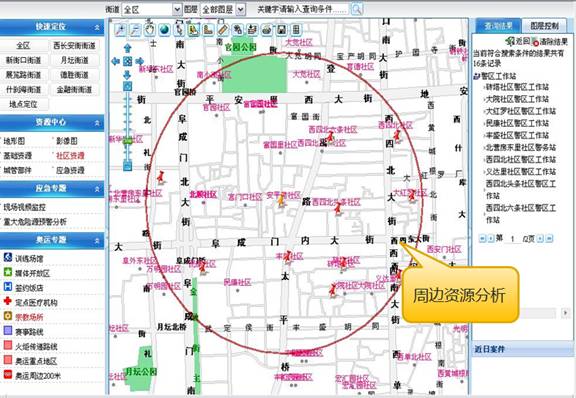The height and width of the screenshot is (398, 576).
Task: Open 大红罗社区警区工作站 result
Action: coord(521,111)
